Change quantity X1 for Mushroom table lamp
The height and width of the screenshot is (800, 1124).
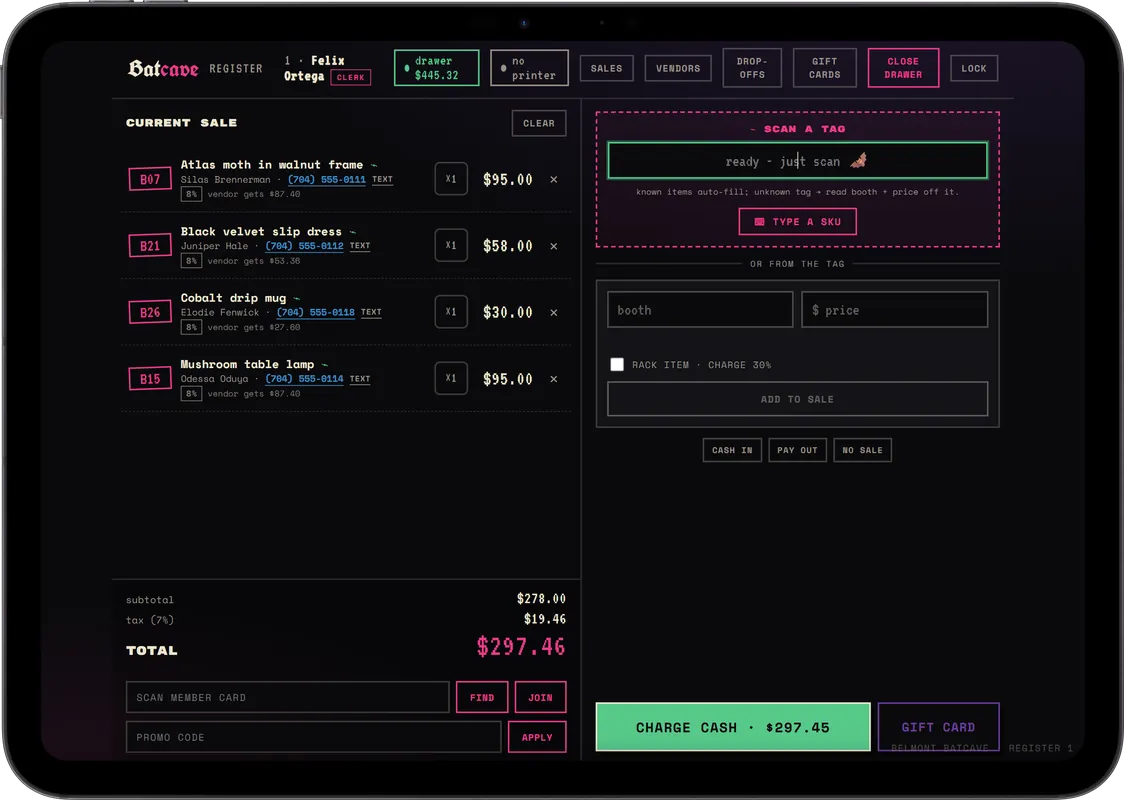451,378
